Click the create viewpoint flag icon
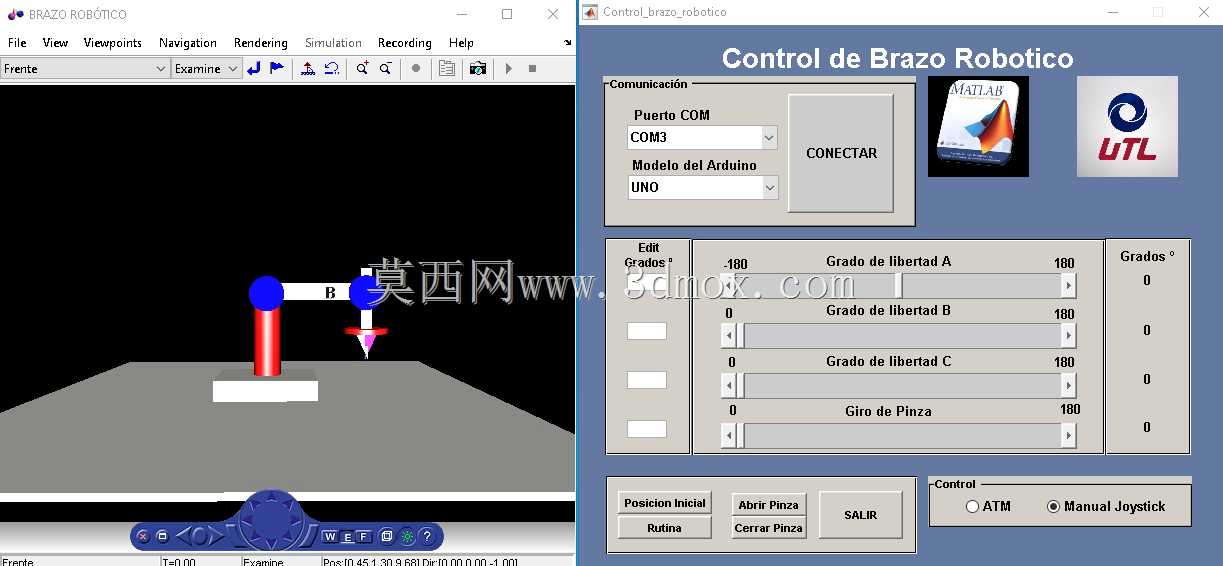 [x=277, y=68]
